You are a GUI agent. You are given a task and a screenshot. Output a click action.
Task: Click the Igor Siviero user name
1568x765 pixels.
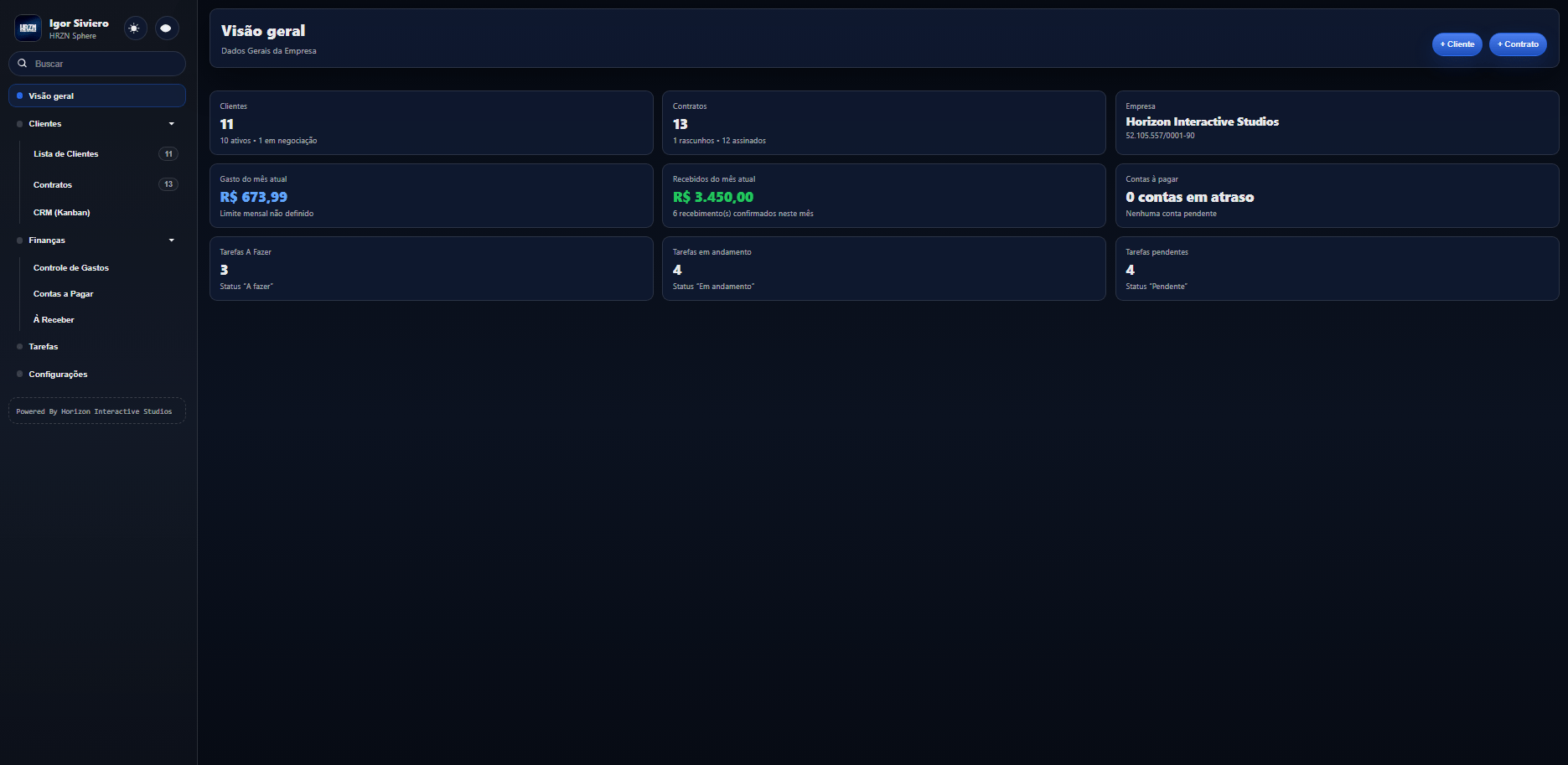pos(79,23)
